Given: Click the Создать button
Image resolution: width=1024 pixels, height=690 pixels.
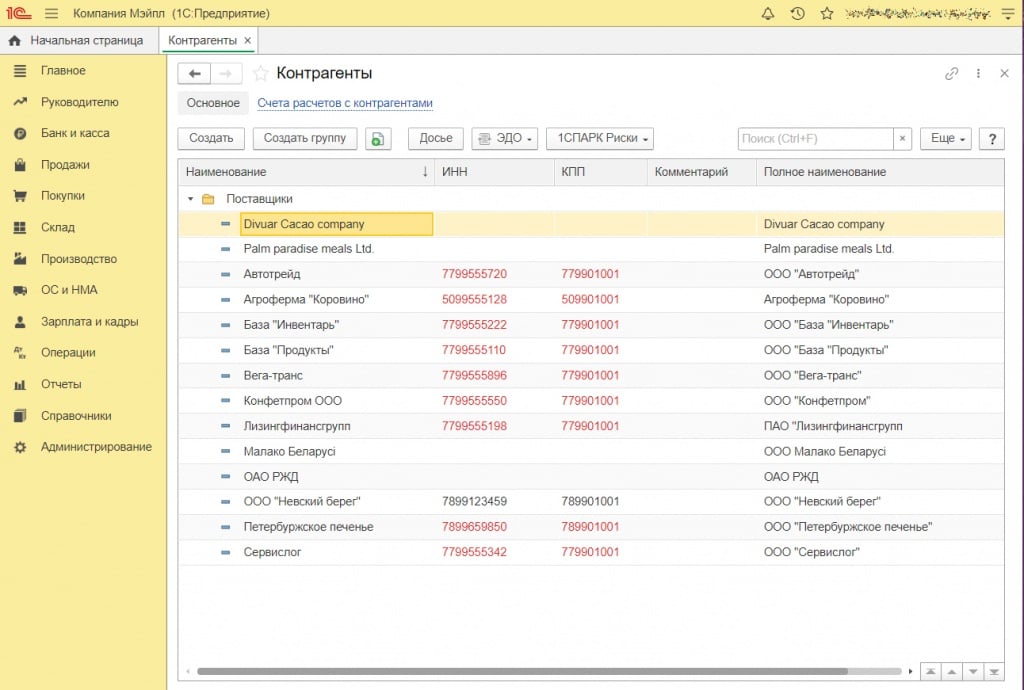Looking at the screenshot, I should pos(211,139).
